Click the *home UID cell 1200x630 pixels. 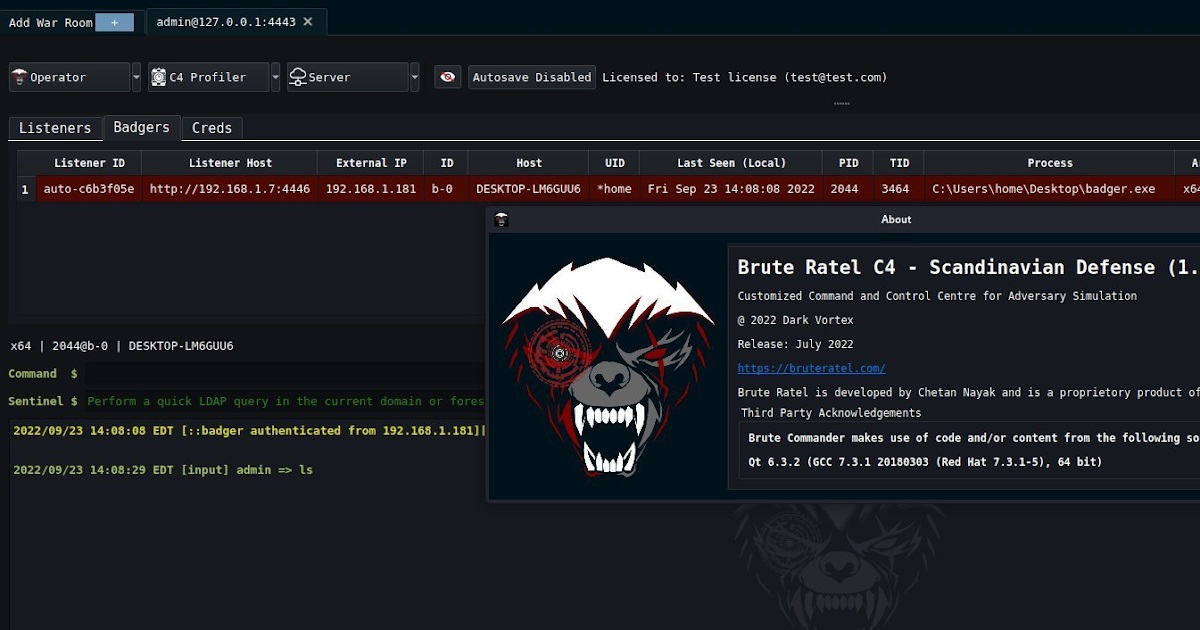click(x=614, y=188)
